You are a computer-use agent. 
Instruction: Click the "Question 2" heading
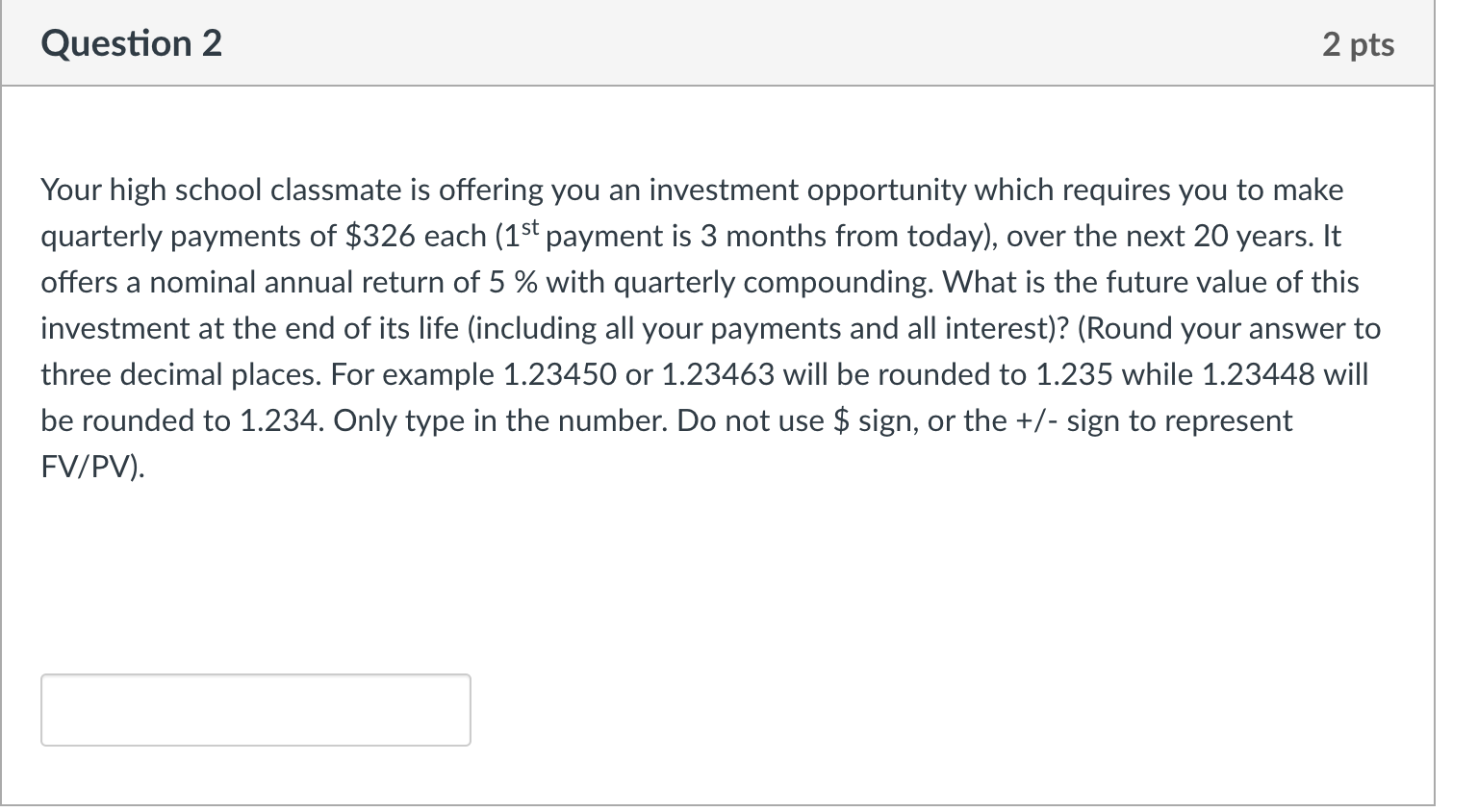tap(131, 44)
